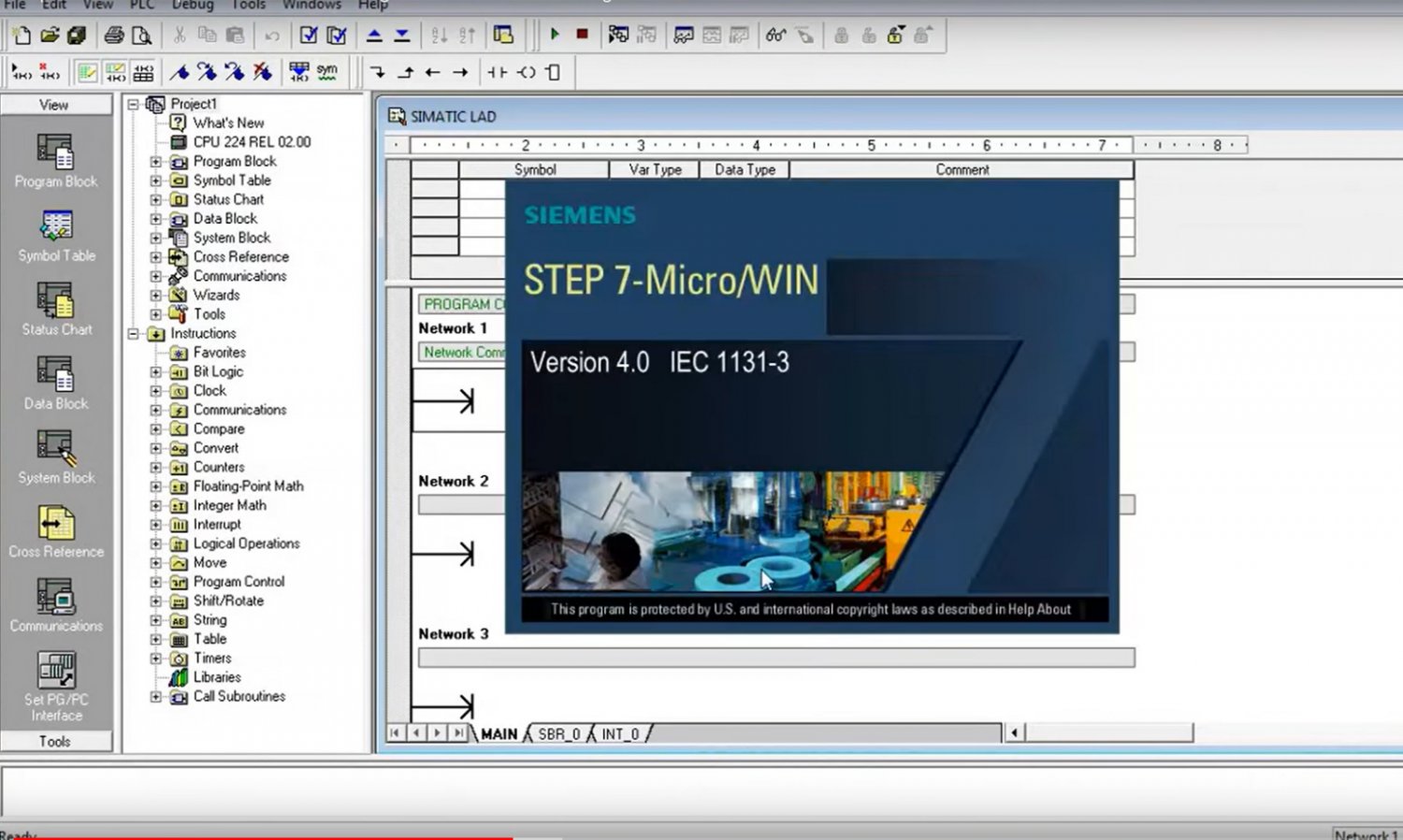Image resolution: width=1403 pixels, height=840 pixels.
Task: Expand Program Block tree node
Action: [x=156, y=161]
